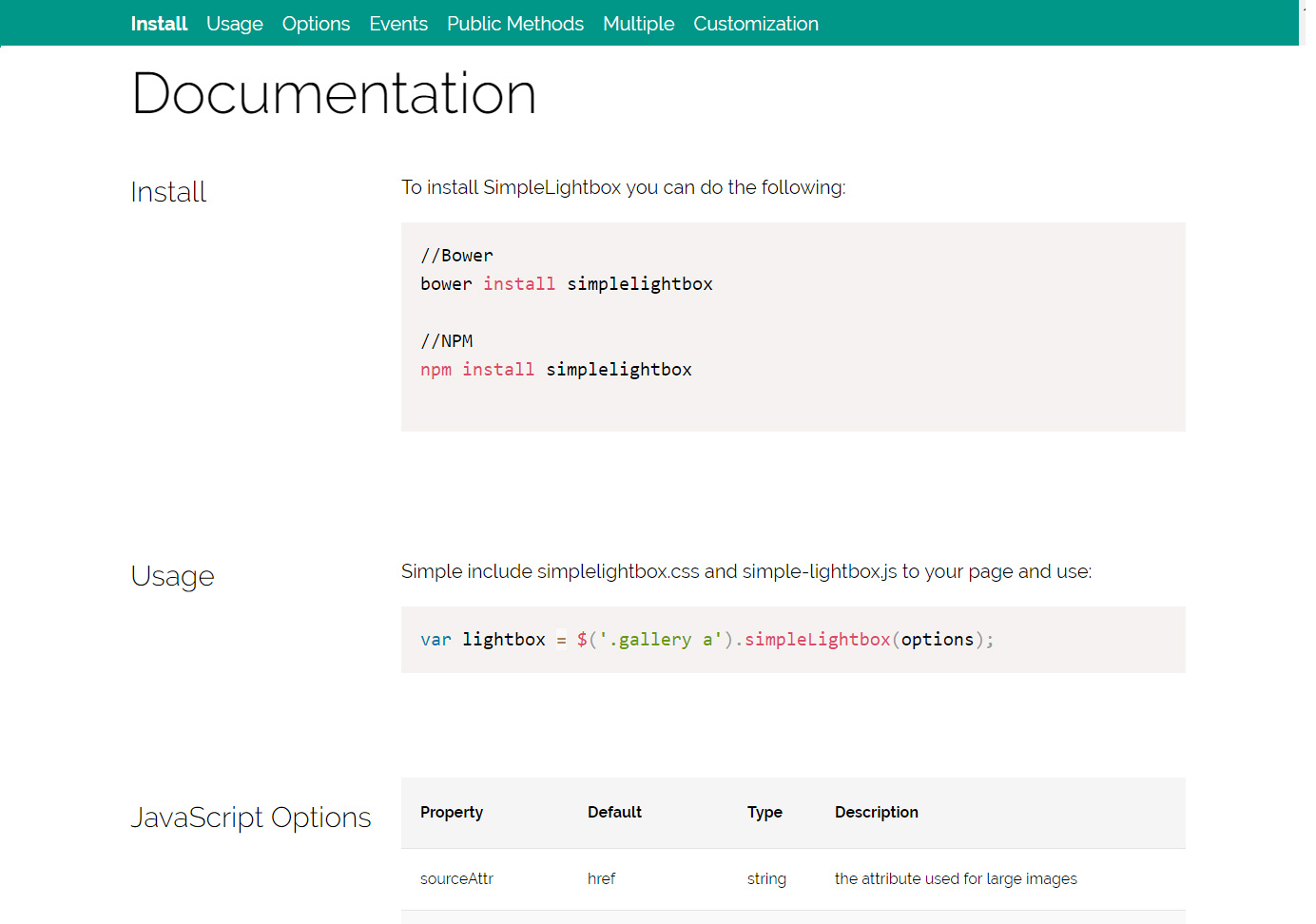This screenshot has width=1316, height=924.
Task: Click the bower install simplelightbox line
Action: [x=566, y=284]
